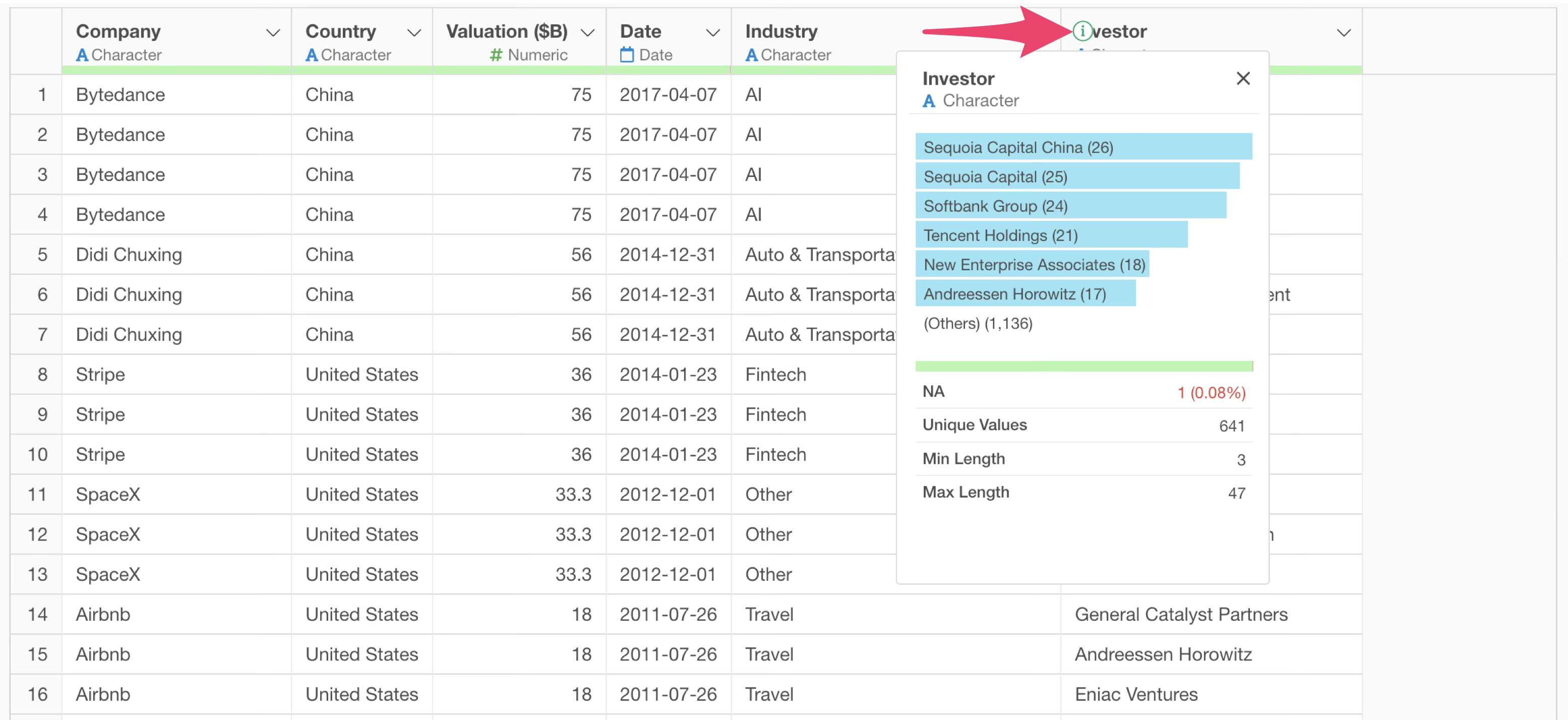Open the Investor column dropdown menu
Image resolution: width=1568 pixels, height=720 pixels.
(x=1344, y=33)
